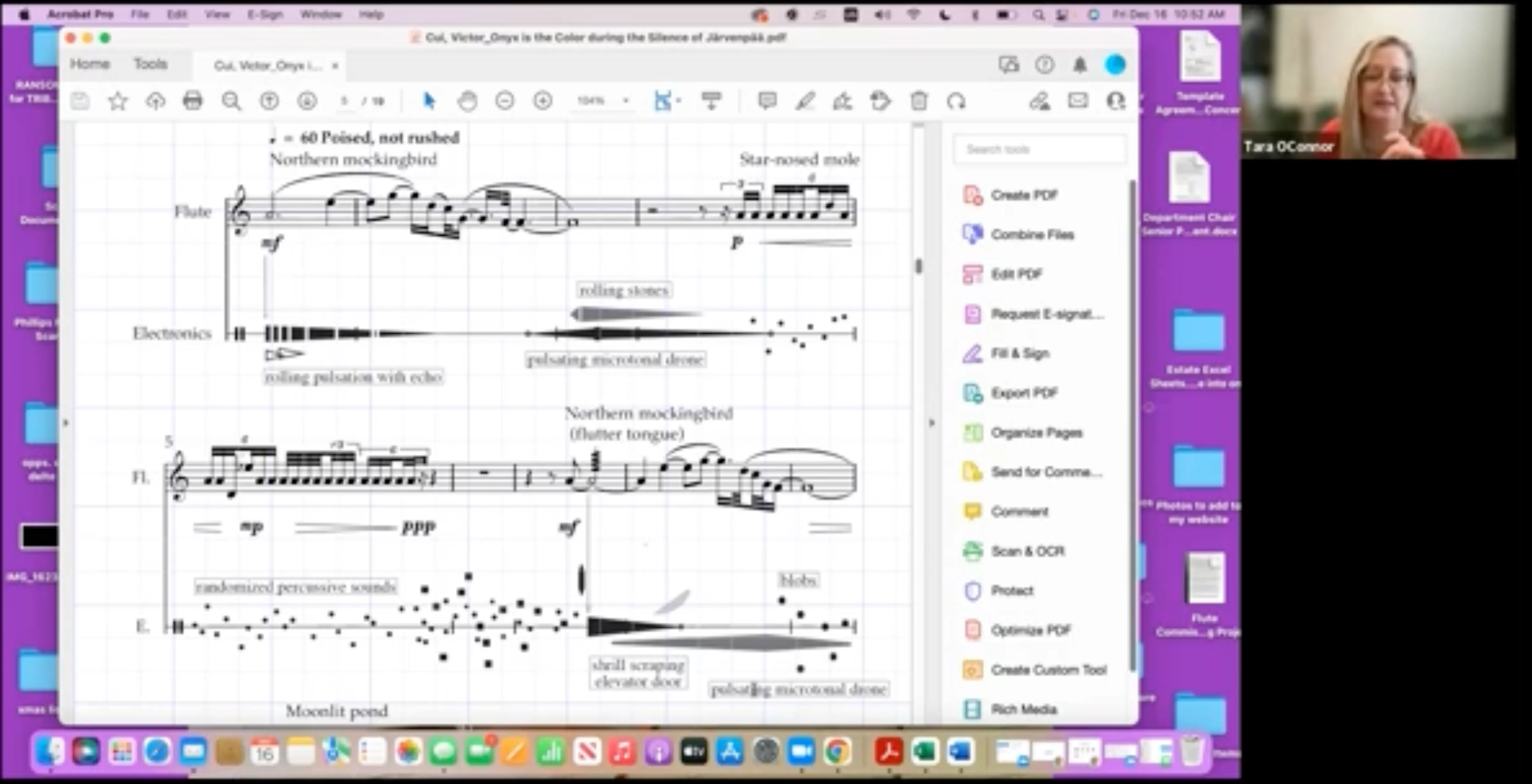Activate the arrow Selection tool

(x=429, y=101)
